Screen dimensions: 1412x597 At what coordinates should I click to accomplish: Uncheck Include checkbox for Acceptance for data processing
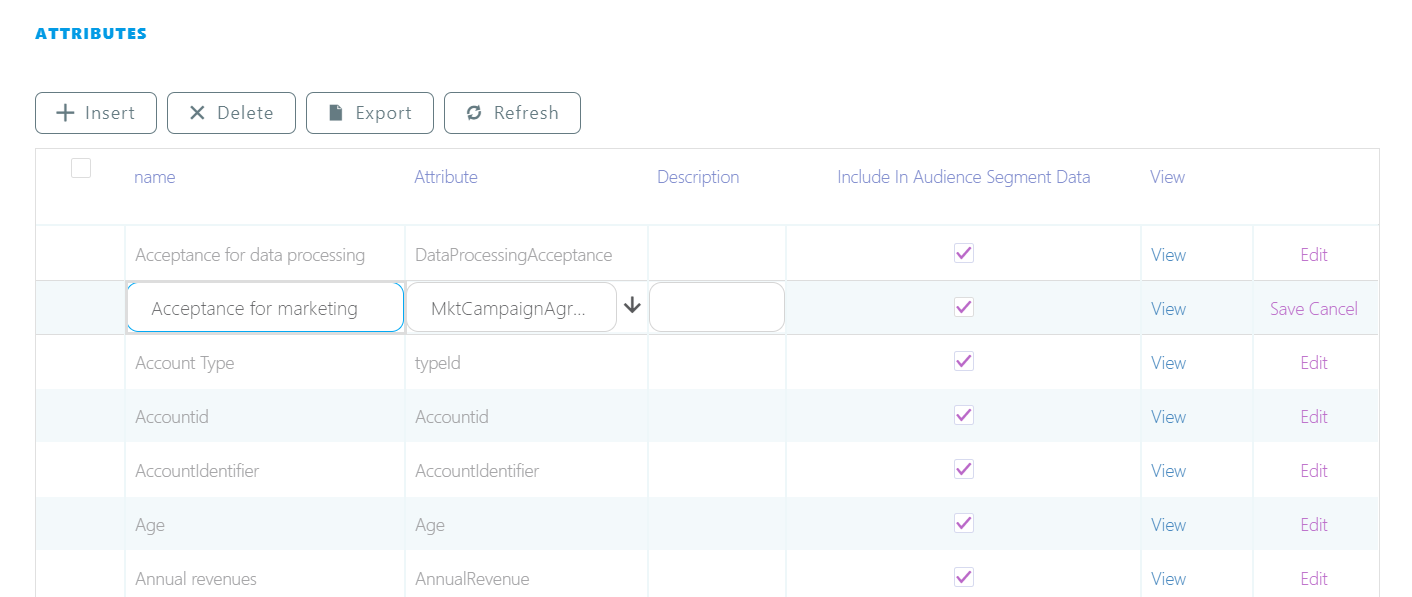[963, 253]
